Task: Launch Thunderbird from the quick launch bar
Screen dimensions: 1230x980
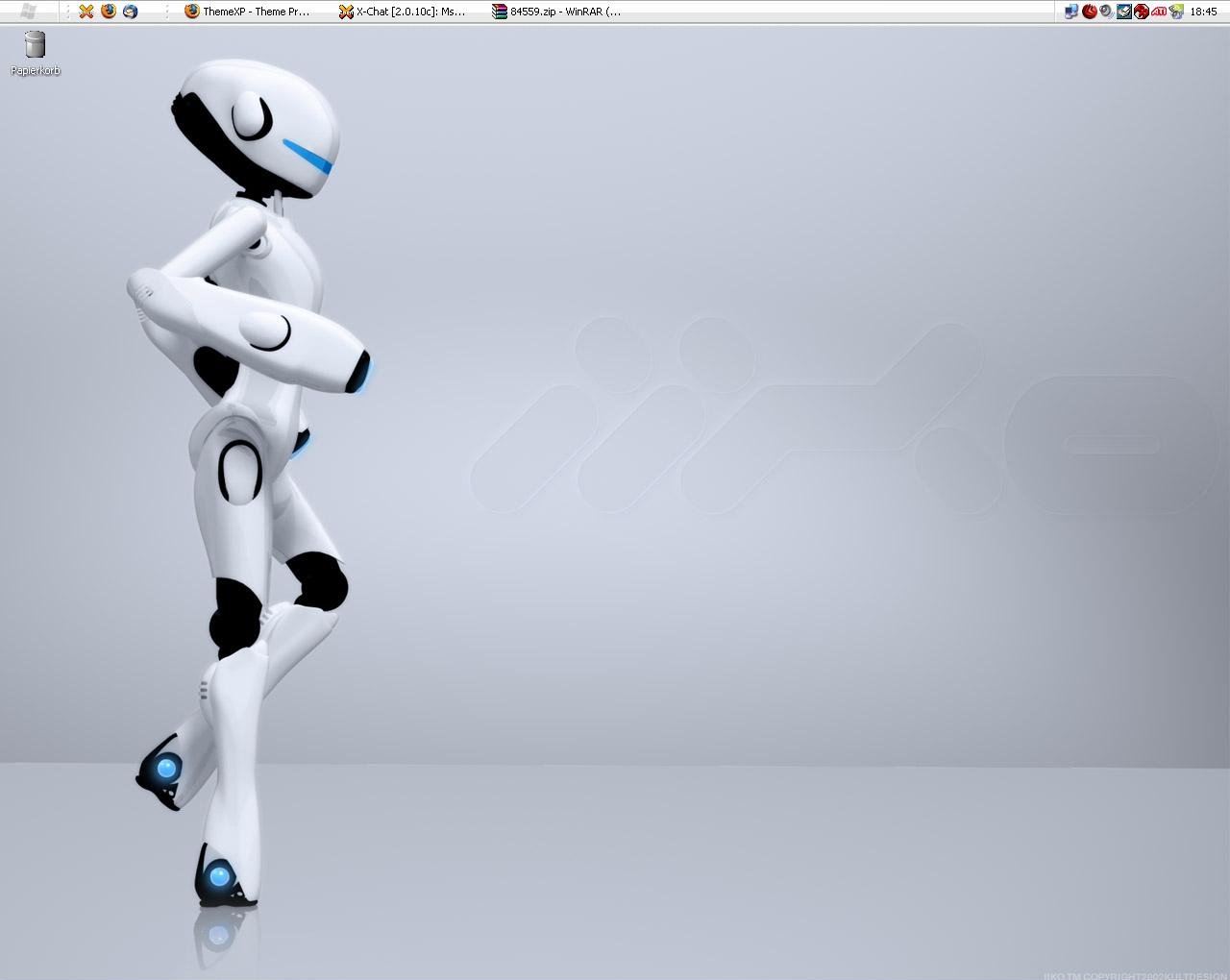Action: pos(131,12)
